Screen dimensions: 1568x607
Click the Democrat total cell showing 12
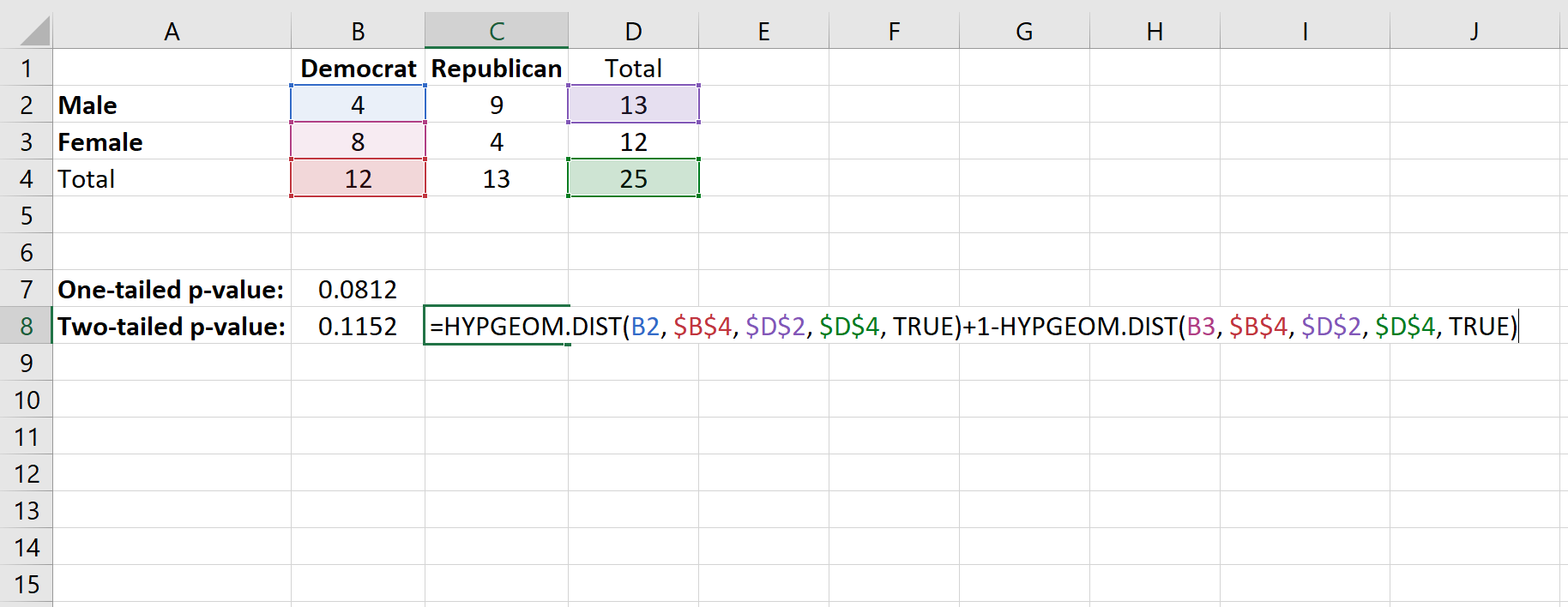[358, 179]
